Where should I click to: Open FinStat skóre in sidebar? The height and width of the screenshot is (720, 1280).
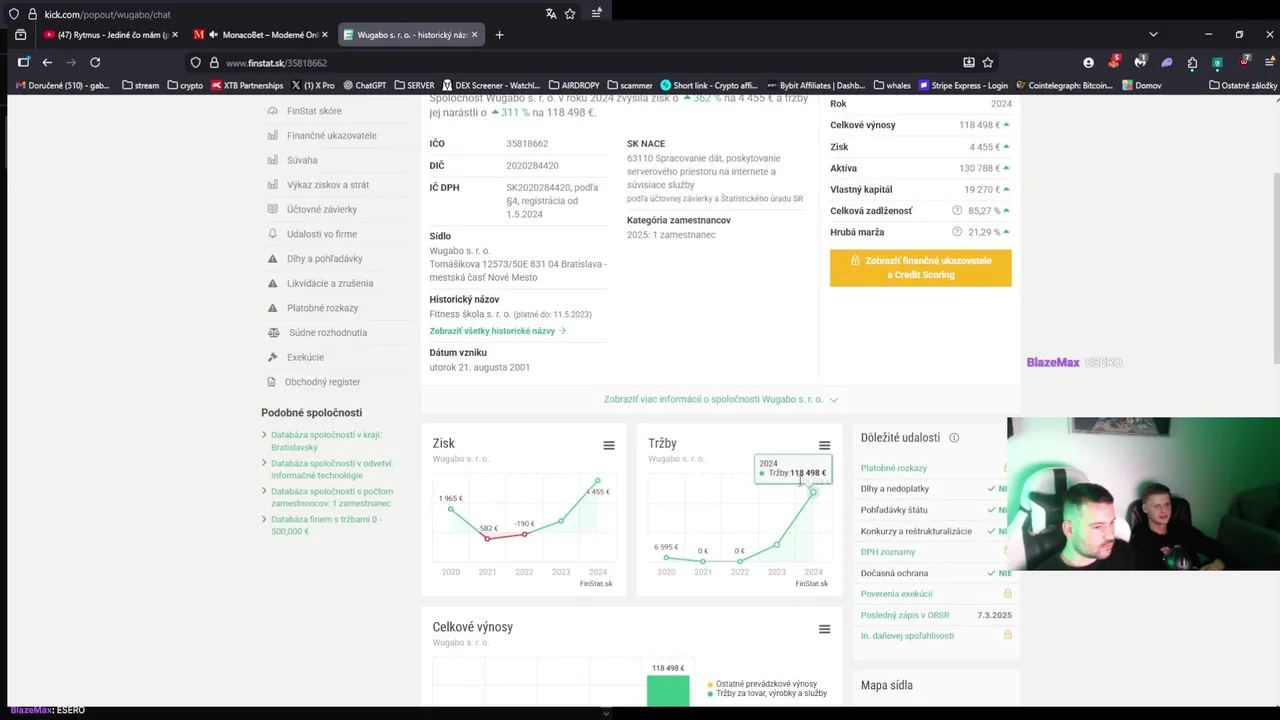314,111
